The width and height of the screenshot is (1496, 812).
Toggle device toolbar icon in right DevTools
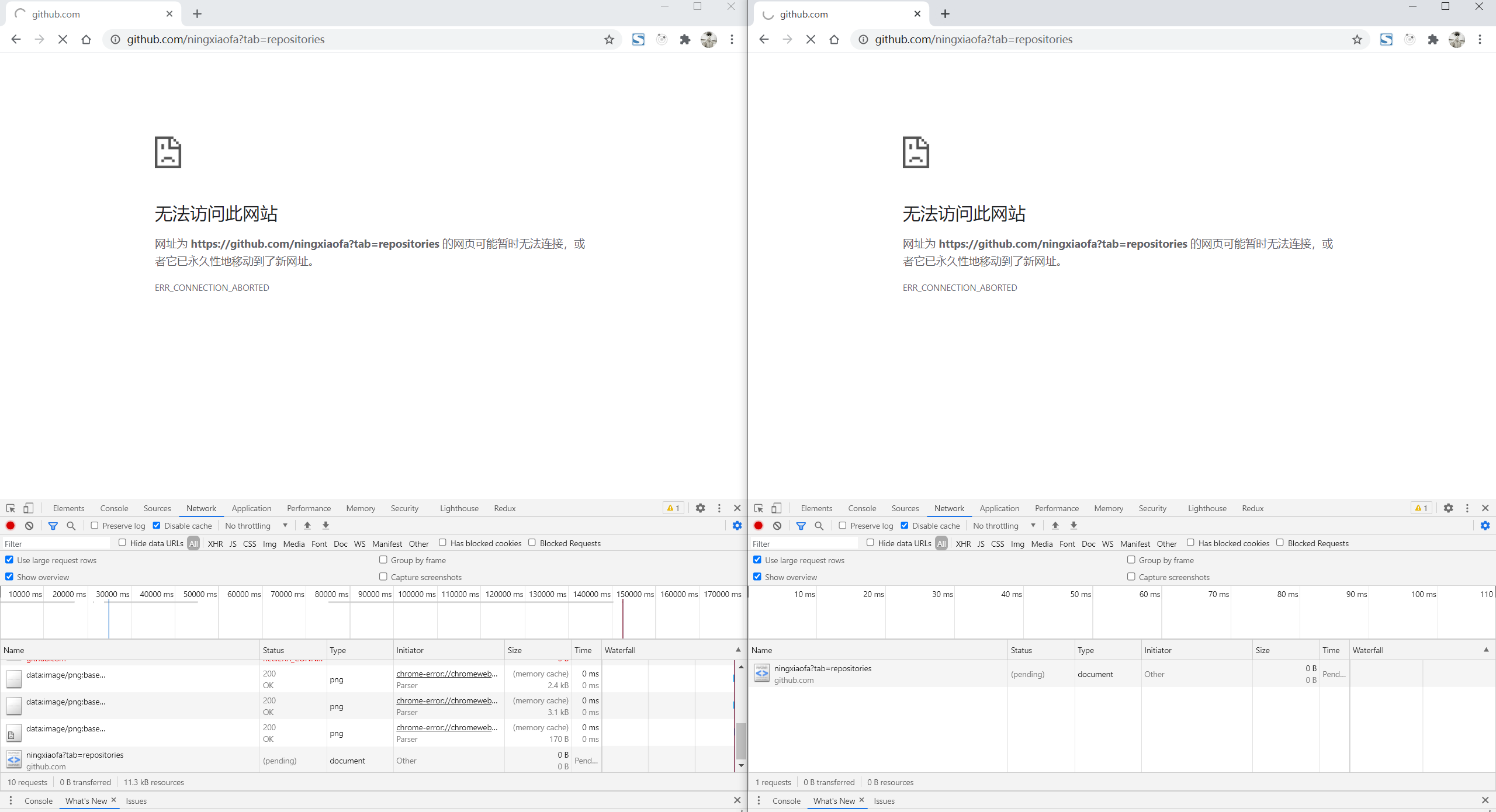pos(776,508)
